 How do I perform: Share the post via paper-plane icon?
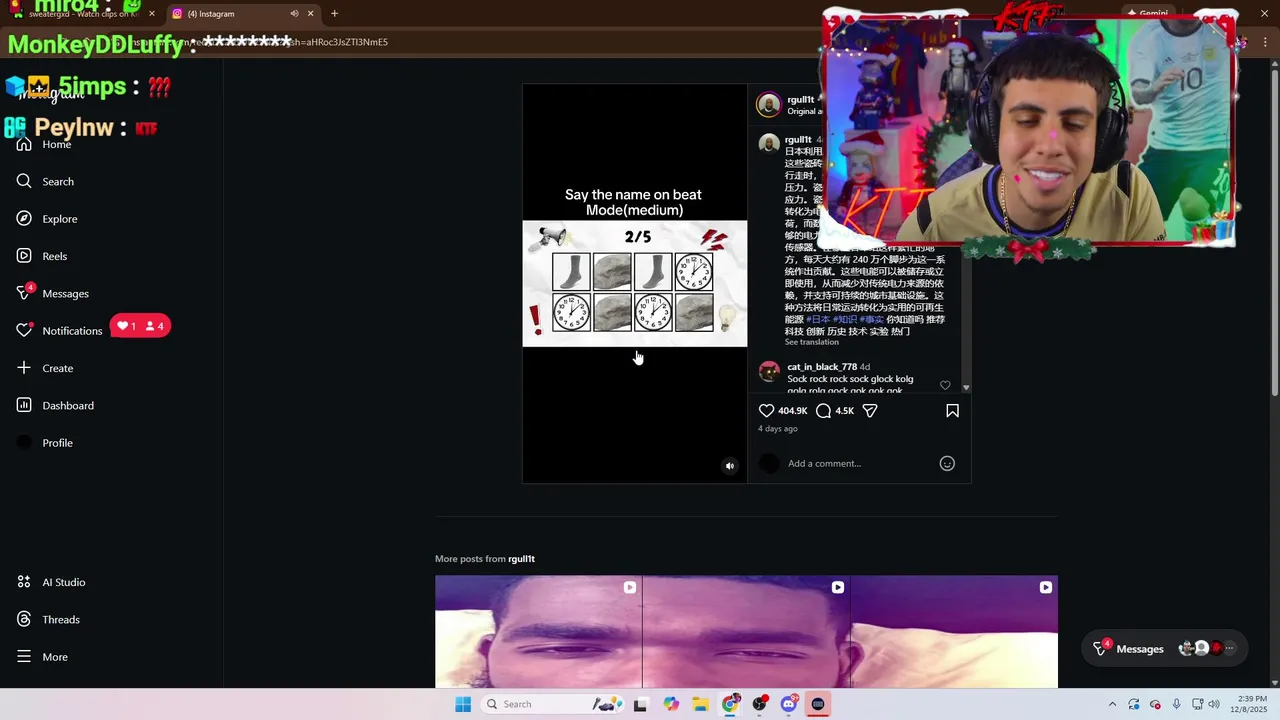870,411
